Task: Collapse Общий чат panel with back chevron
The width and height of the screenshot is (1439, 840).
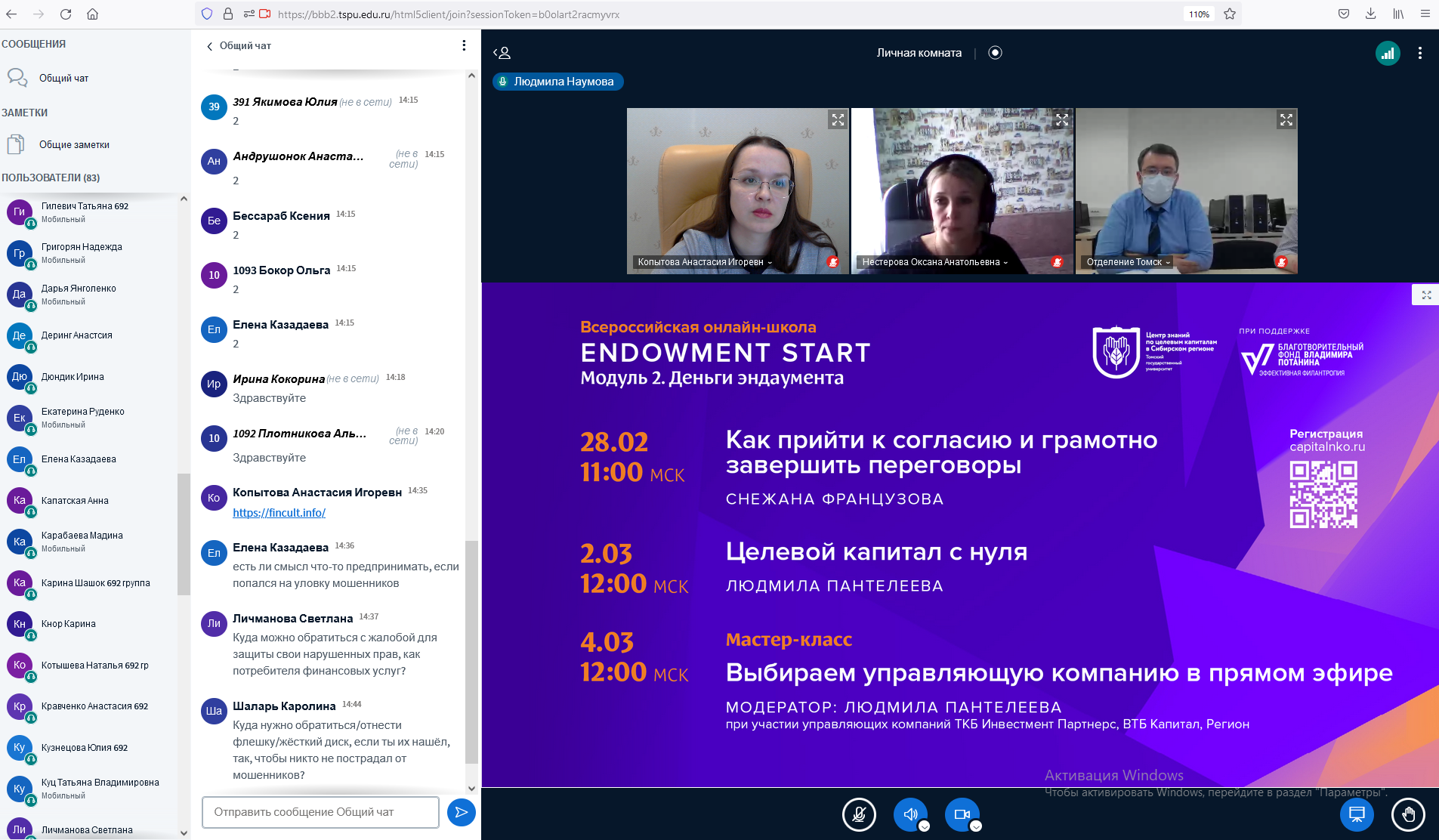Action: pyautogui.click(x=210, y=46)
